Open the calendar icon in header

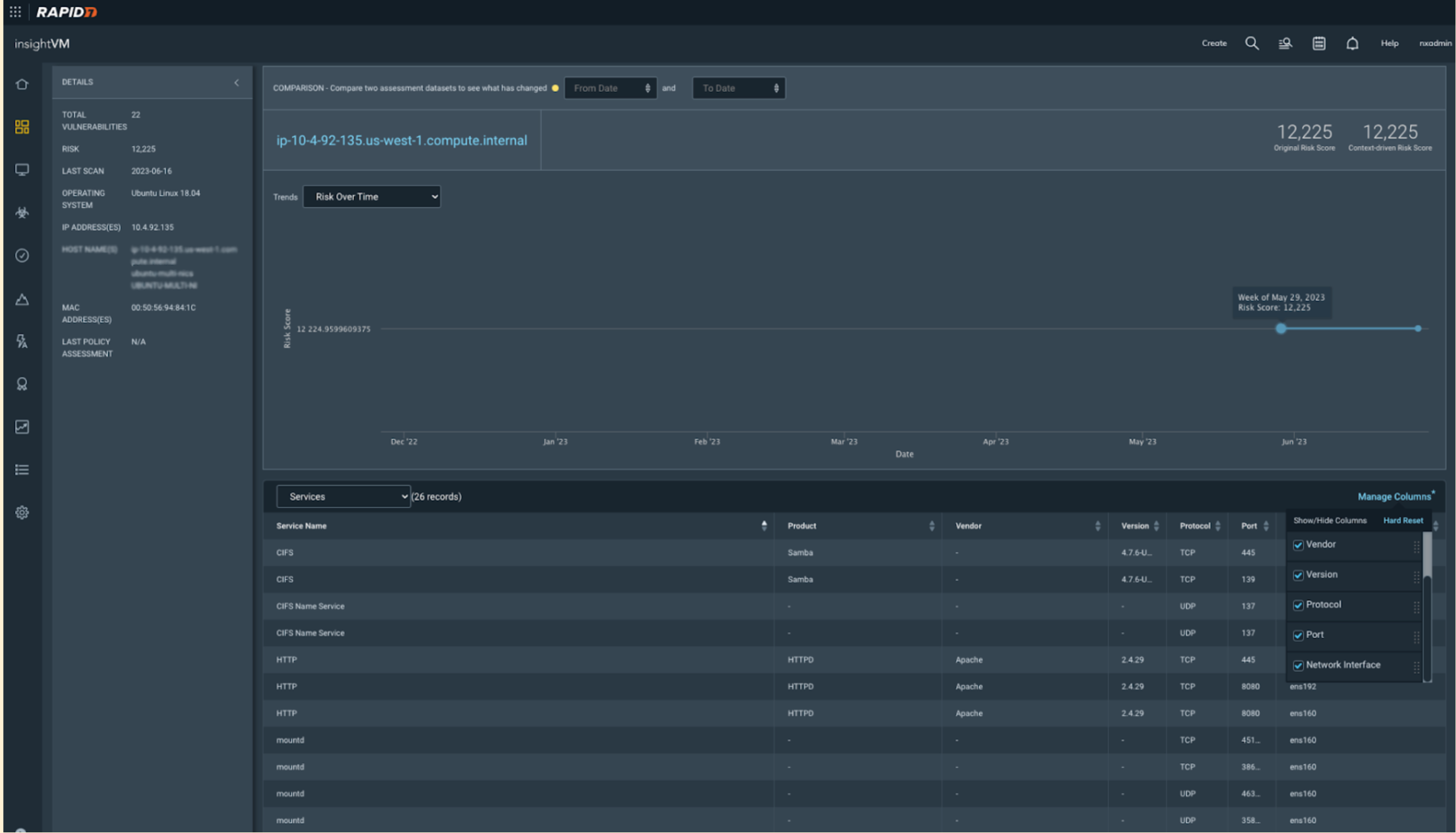[x=1319, y=43]
